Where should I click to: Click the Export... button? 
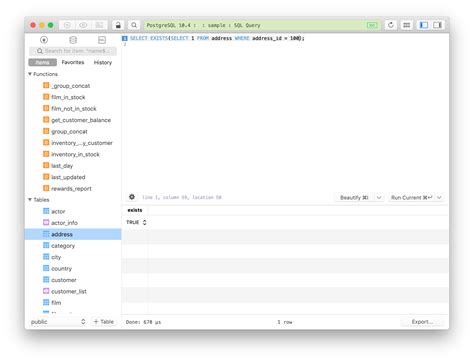422,322
